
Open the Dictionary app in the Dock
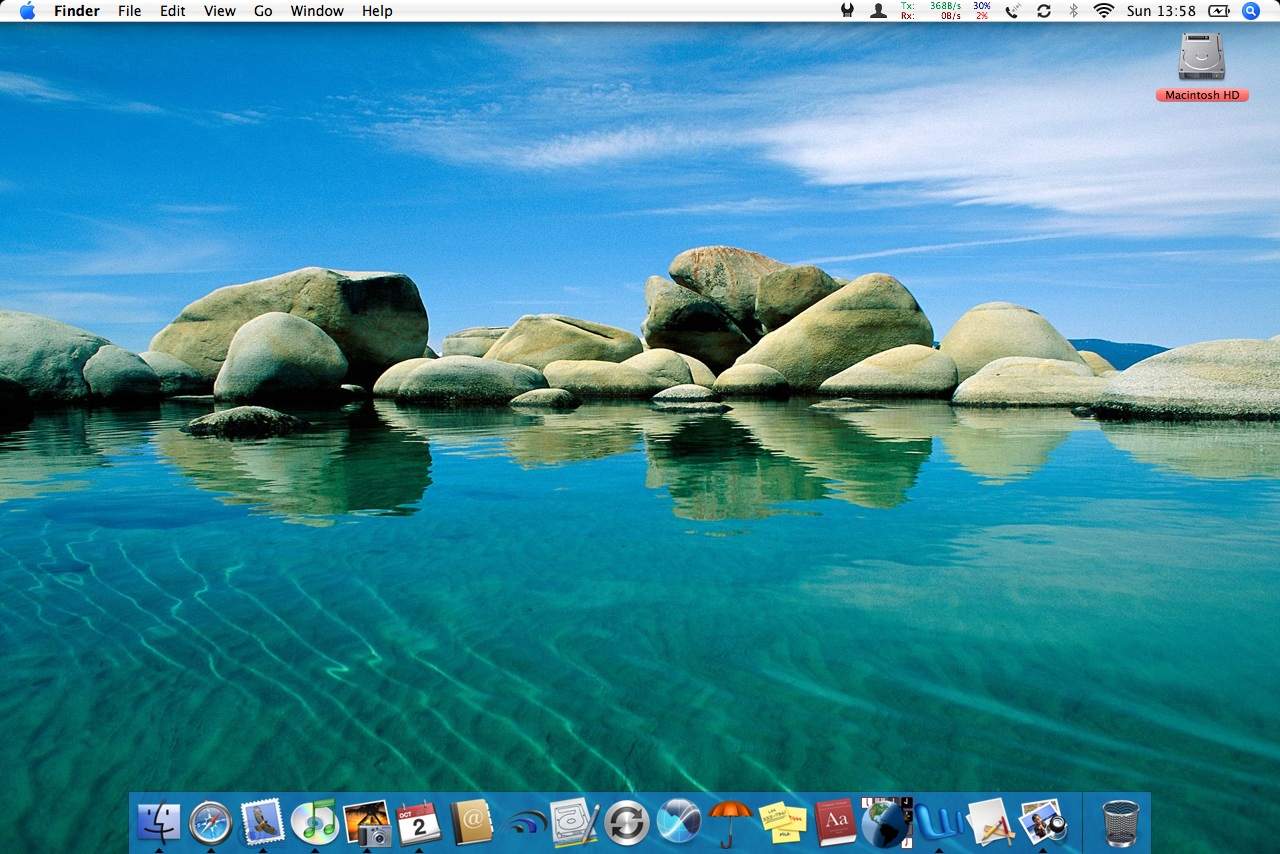point(836,822)
